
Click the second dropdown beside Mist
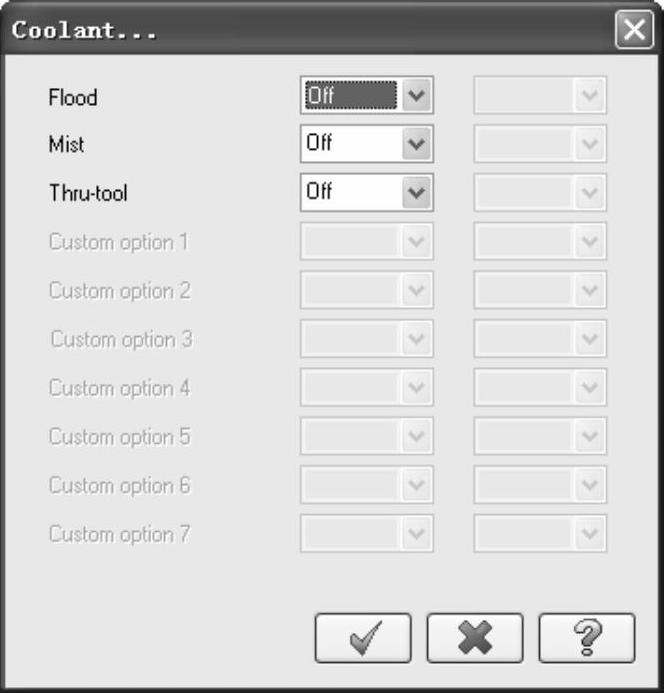point(540,144)
